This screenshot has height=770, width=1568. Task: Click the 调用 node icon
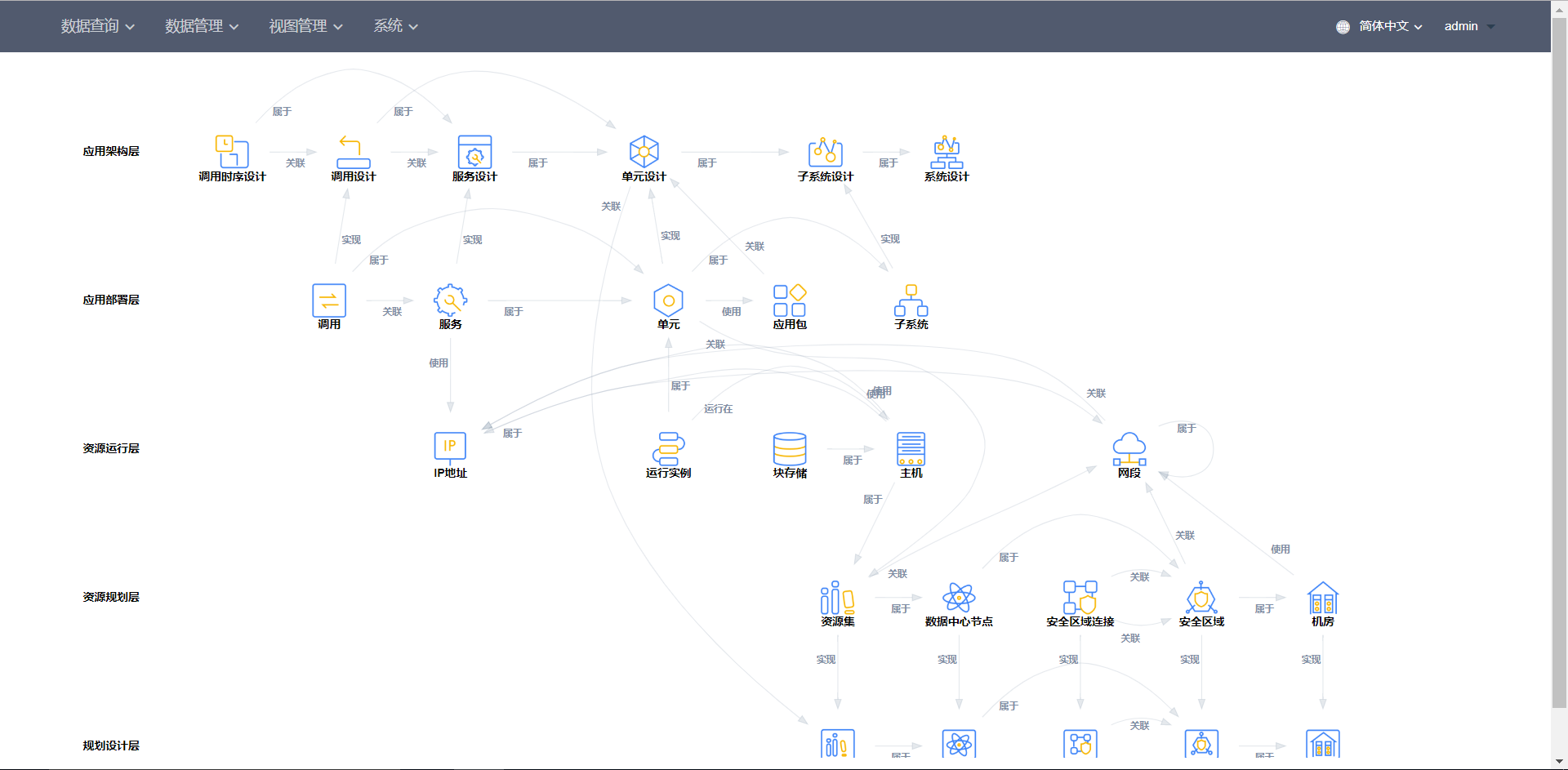329,300
